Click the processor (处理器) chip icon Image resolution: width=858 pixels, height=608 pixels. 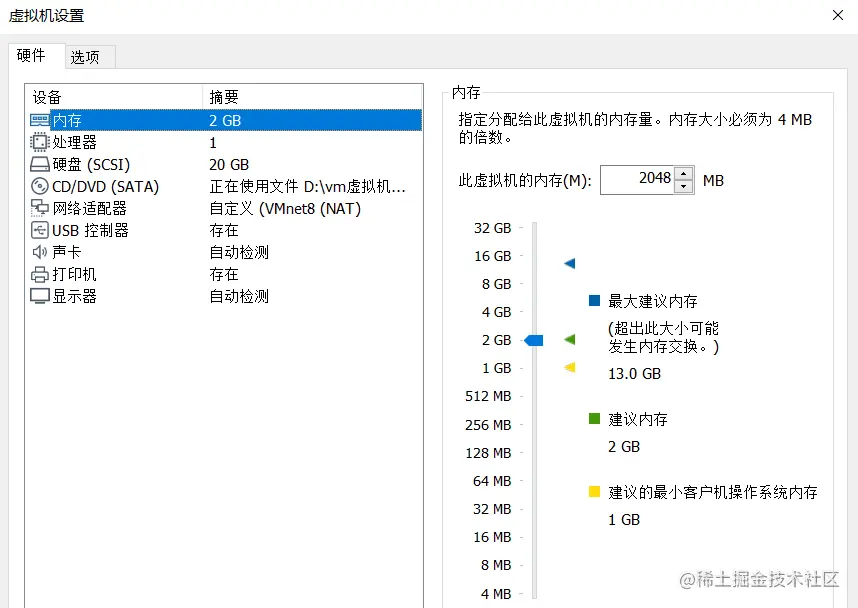tap(39, 142)
